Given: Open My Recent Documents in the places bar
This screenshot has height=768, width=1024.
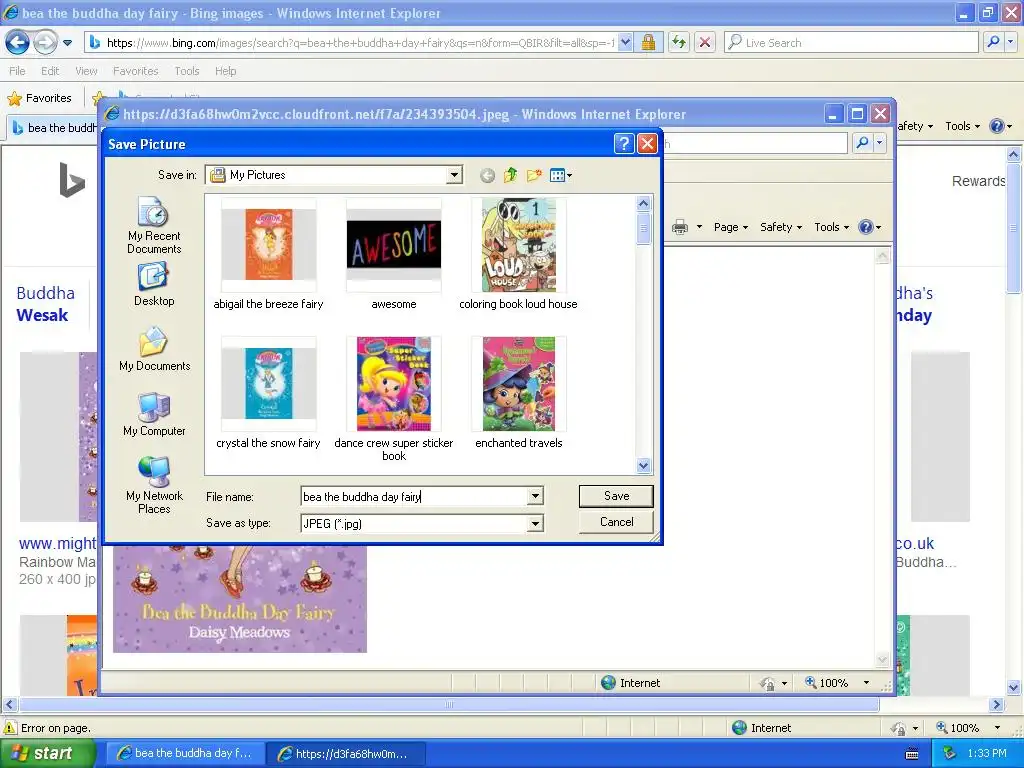Looking at the screenshot, I should pyautogui.click(x=154, y=225).
